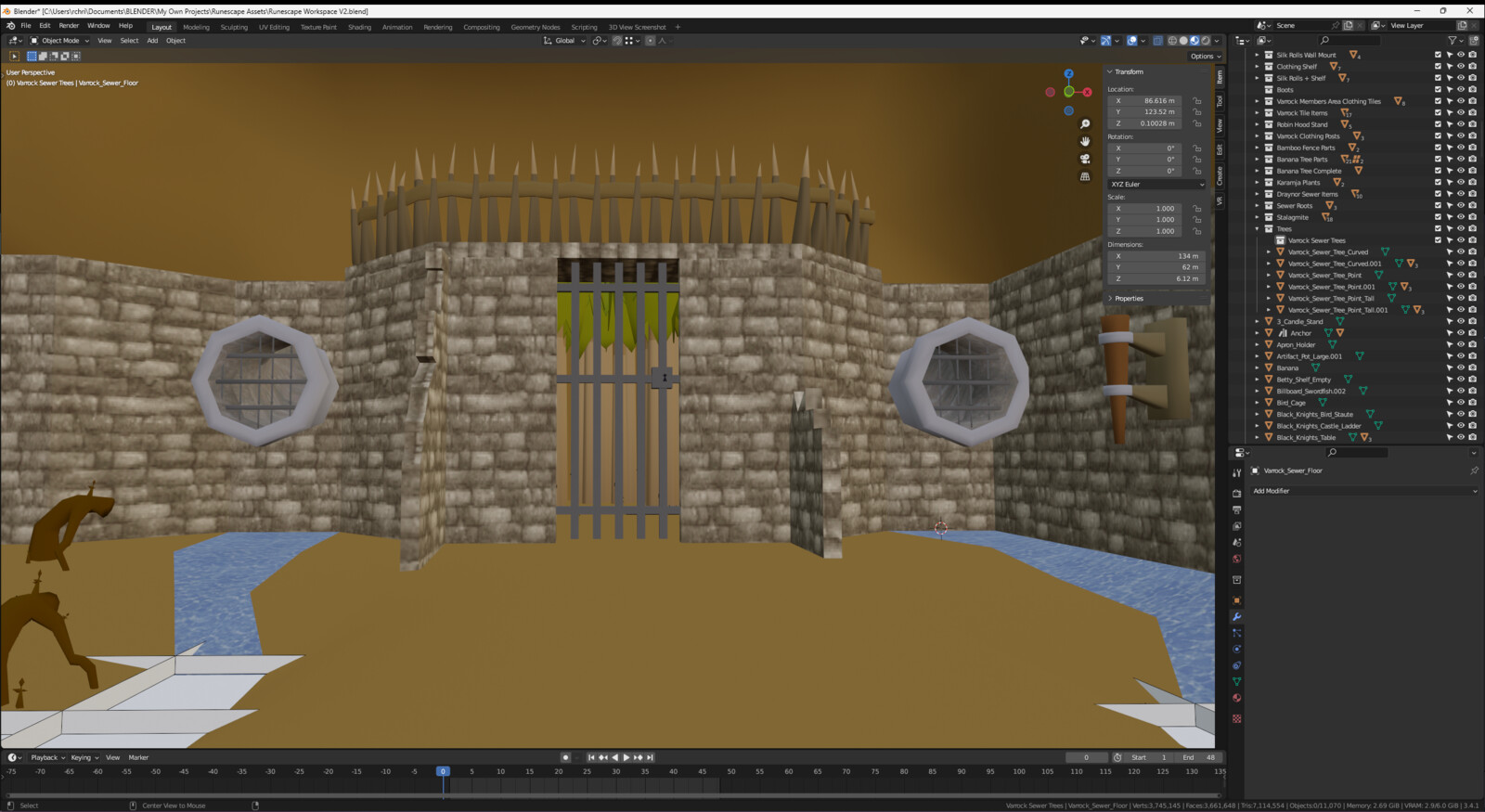Toggle auto keying record button
Screen dimensions: 1485x812
565,757
